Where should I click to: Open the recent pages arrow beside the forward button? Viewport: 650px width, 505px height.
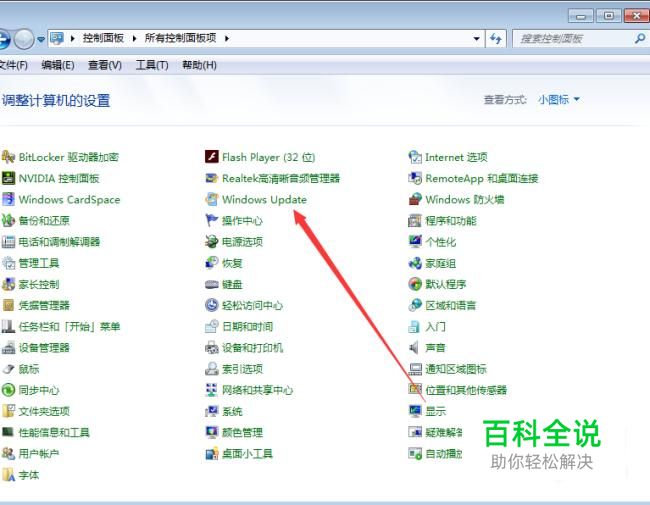point(41,39)
